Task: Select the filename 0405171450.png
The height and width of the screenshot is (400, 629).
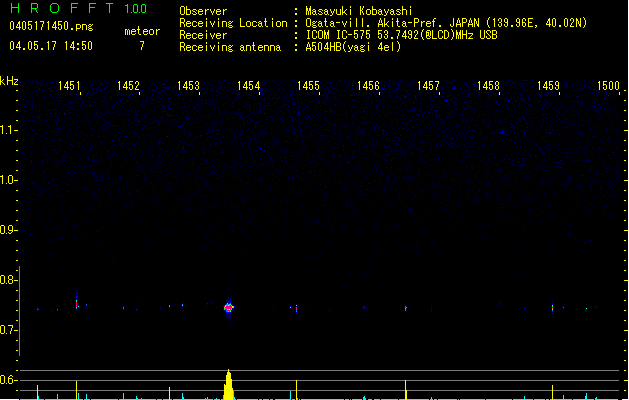Action: (x=51, y=26)
